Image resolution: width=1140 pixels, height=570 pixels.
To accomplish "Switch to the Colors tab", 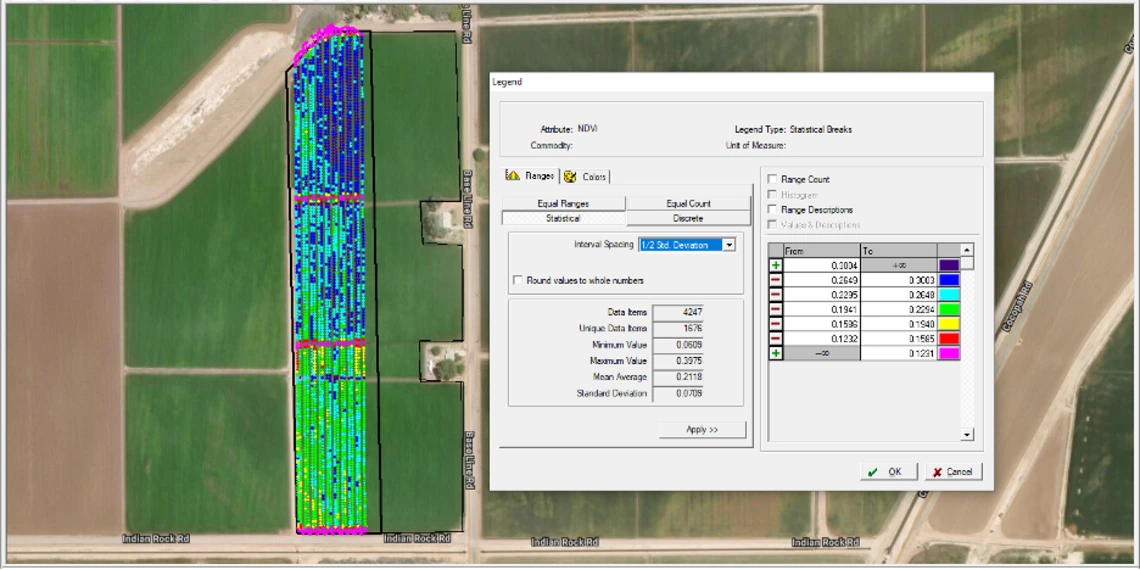I will [586, 177].
